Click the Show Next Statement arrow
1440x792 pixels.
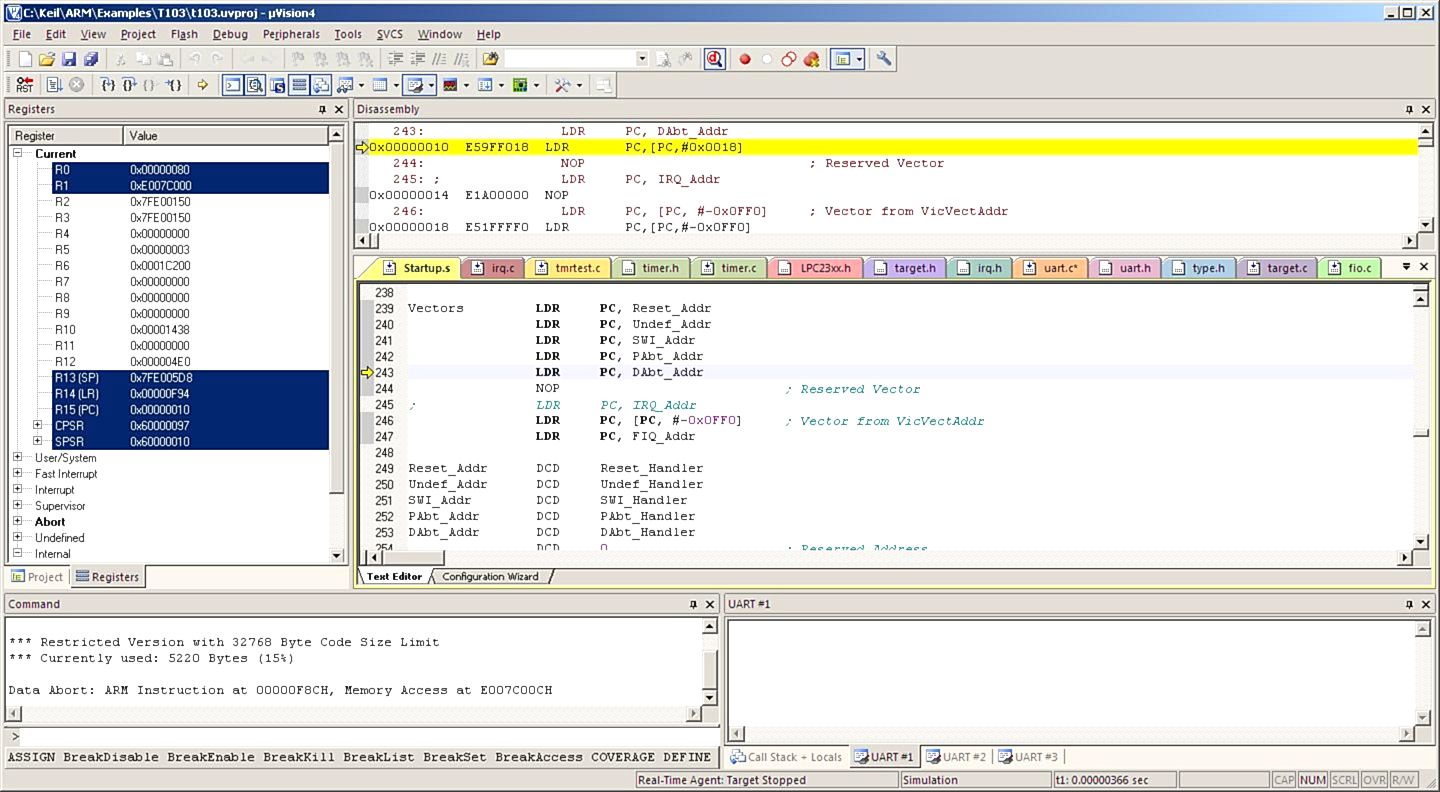tap(202, 85)
